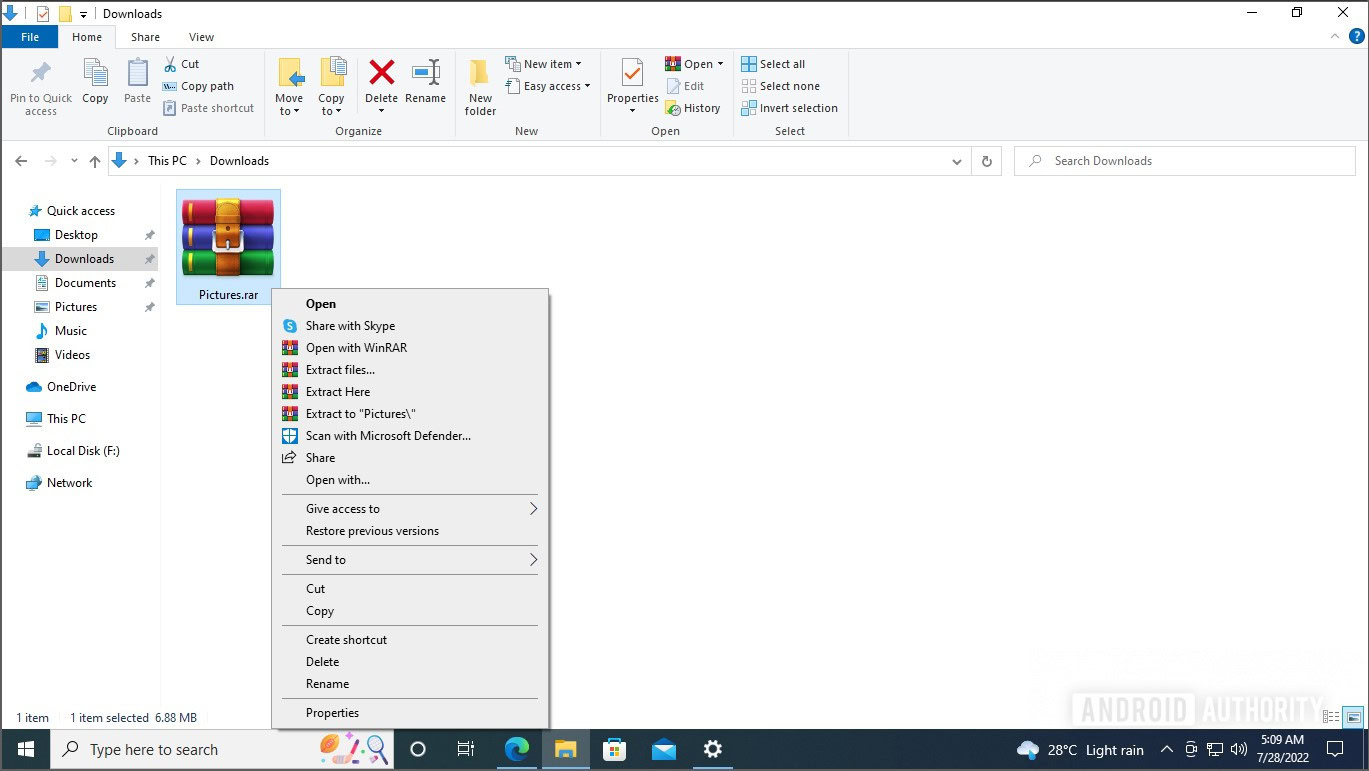
Task: Switch to the View ribbon tab
Action: [201, 37]
